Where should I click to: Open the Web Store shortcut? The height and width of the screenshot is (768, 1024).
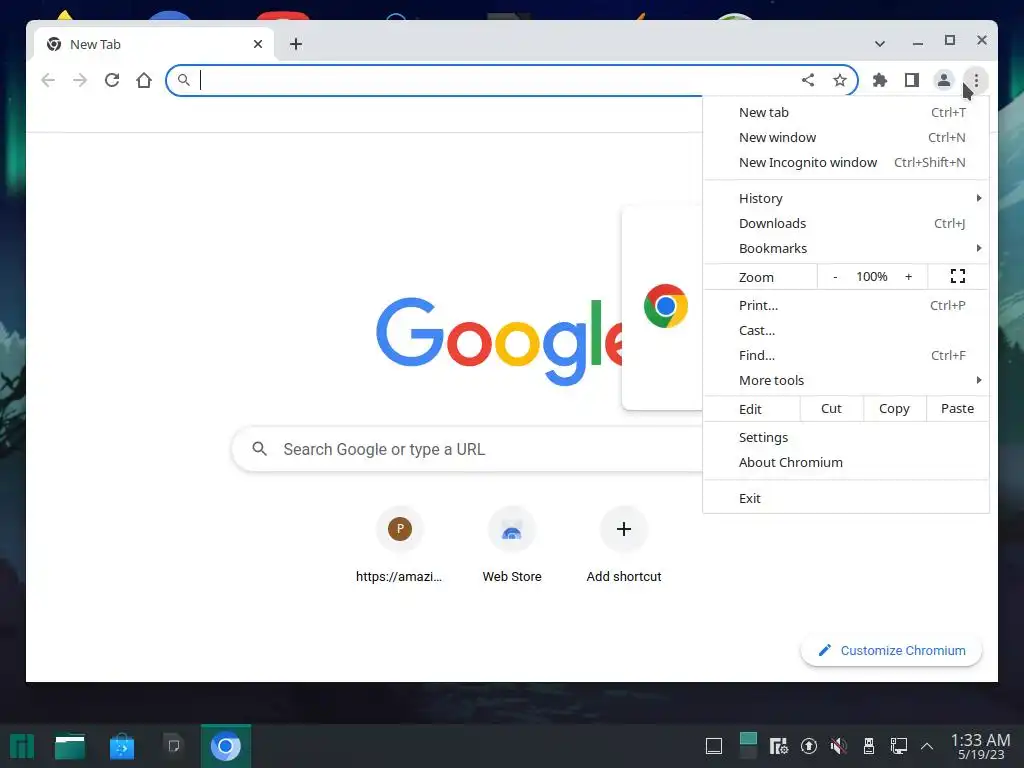pyautogui.click(x=512, y=545)
